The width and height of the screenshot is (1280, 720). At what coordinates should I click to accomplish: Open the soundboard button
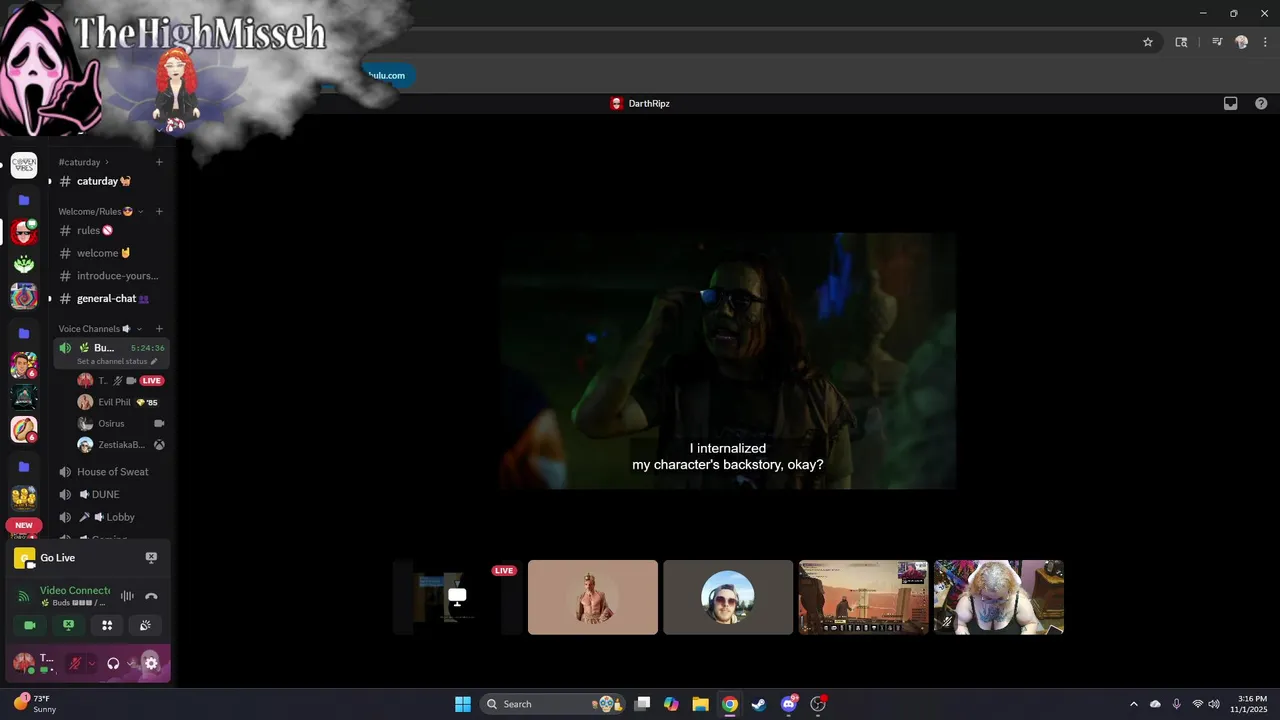tap(145, 625)
